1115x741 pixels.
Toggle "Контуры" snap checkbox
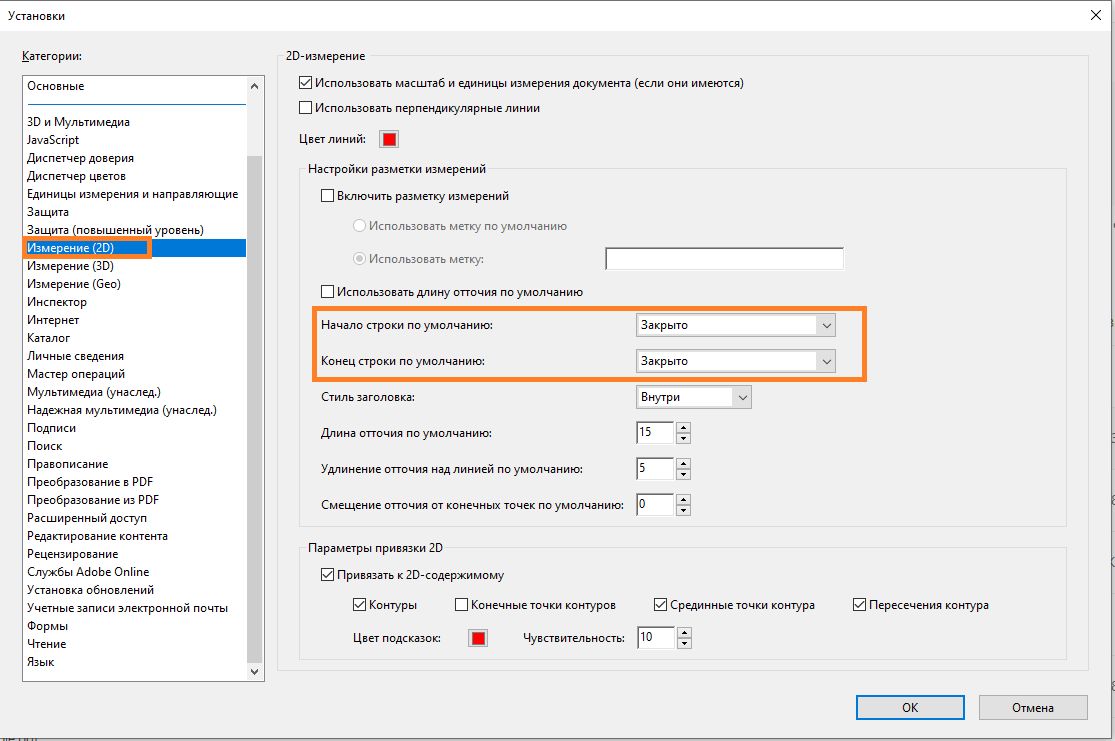click(x=360, y=605)
